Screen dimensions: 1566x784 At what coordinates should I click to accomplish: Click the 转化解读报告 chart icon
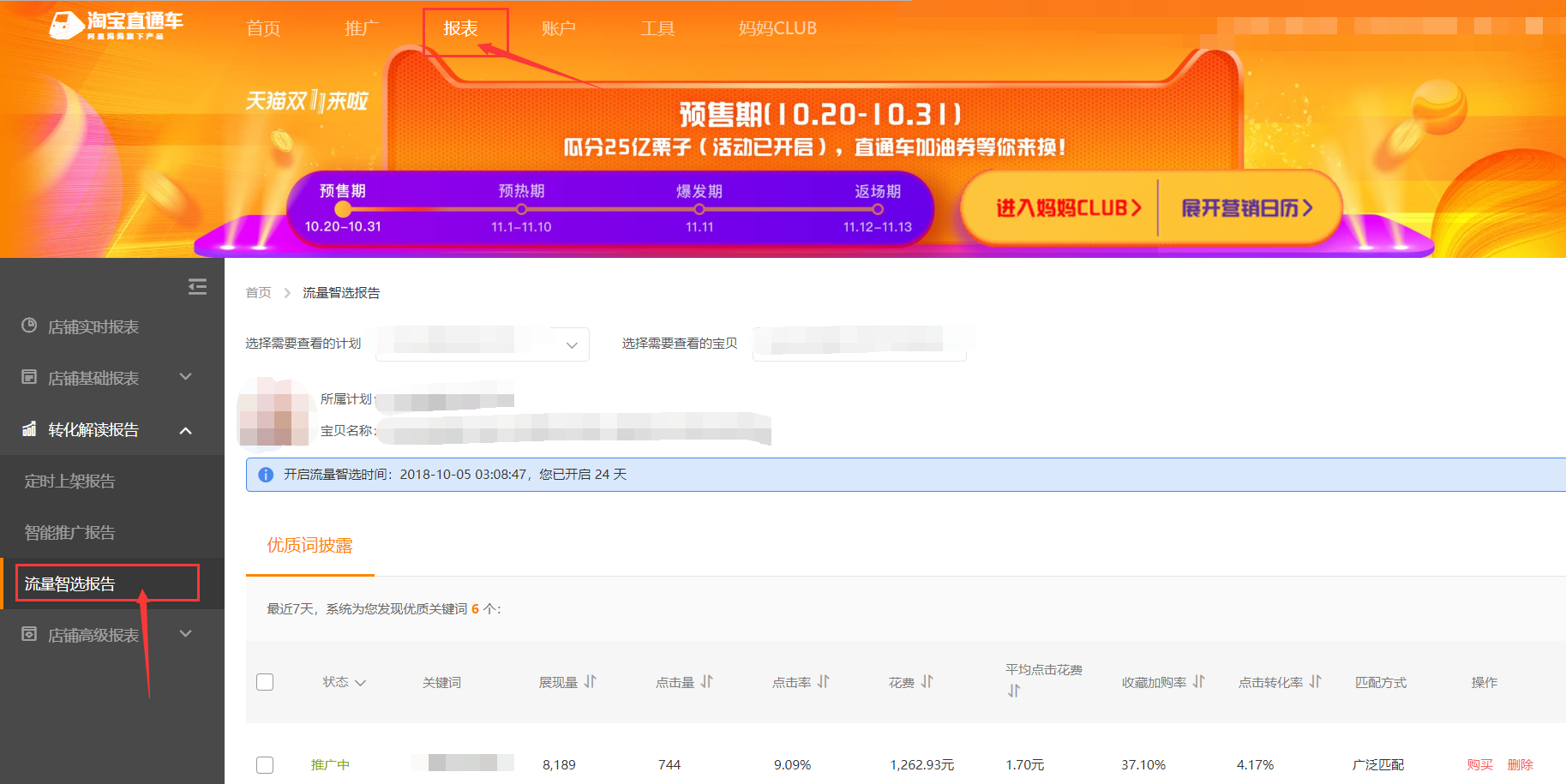point(29,428)
